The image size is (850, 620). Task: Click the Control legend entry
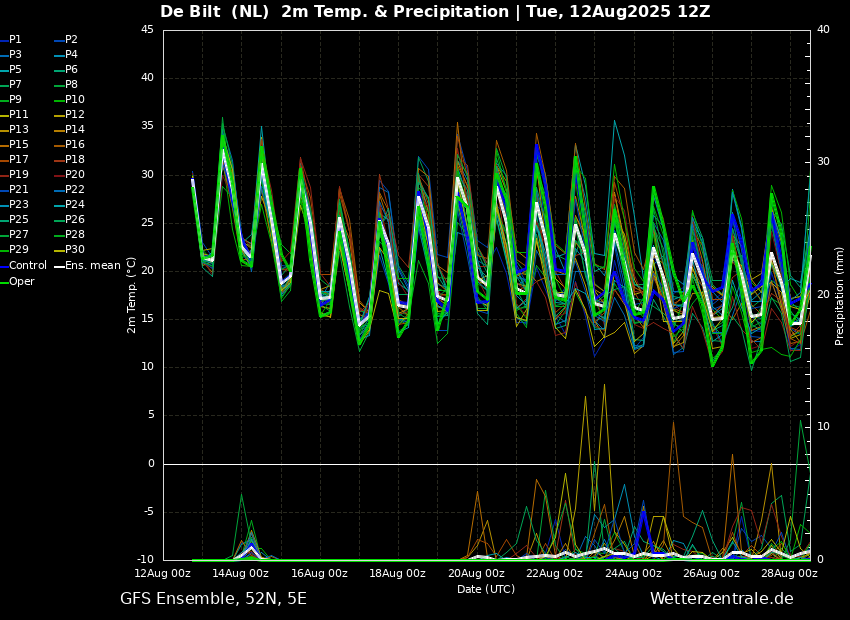[28, 266]
